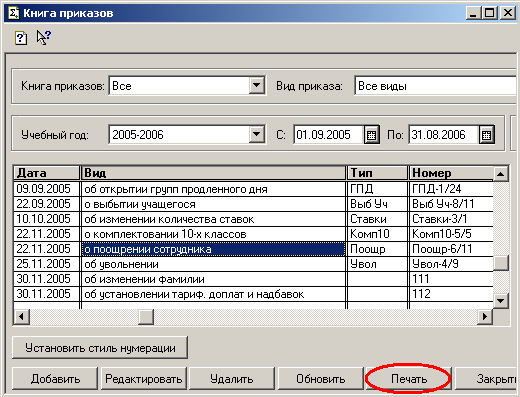Click the vertical scrollbar thumb in table

pyautogui.click(x=501, y=263)
